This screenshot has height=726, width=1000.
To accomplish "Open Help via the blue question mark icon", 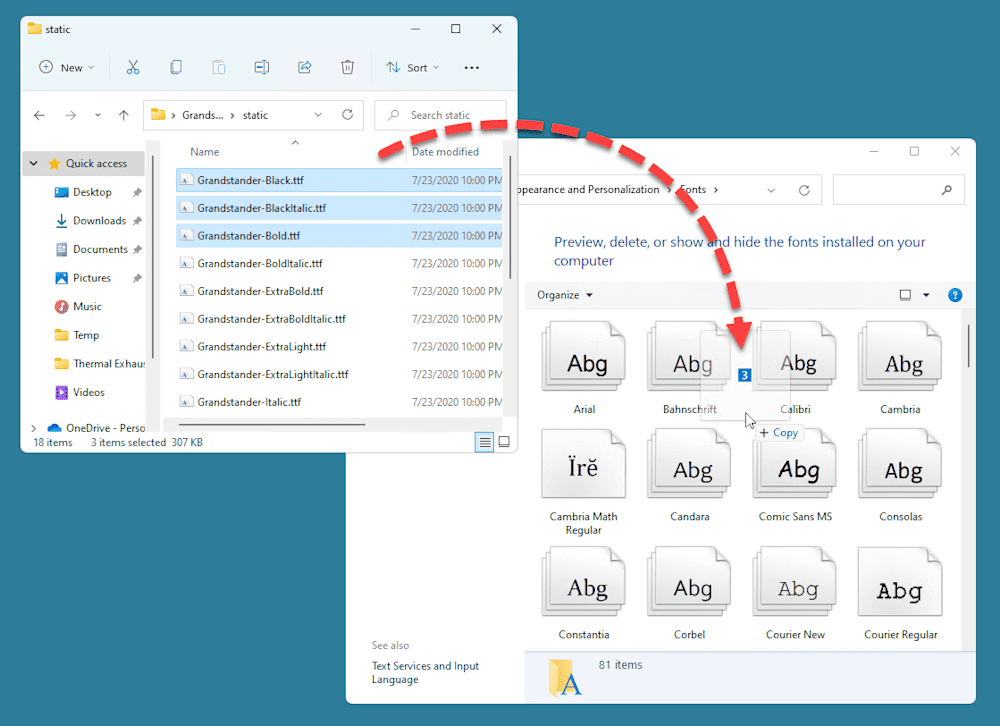I will [955, 294].
